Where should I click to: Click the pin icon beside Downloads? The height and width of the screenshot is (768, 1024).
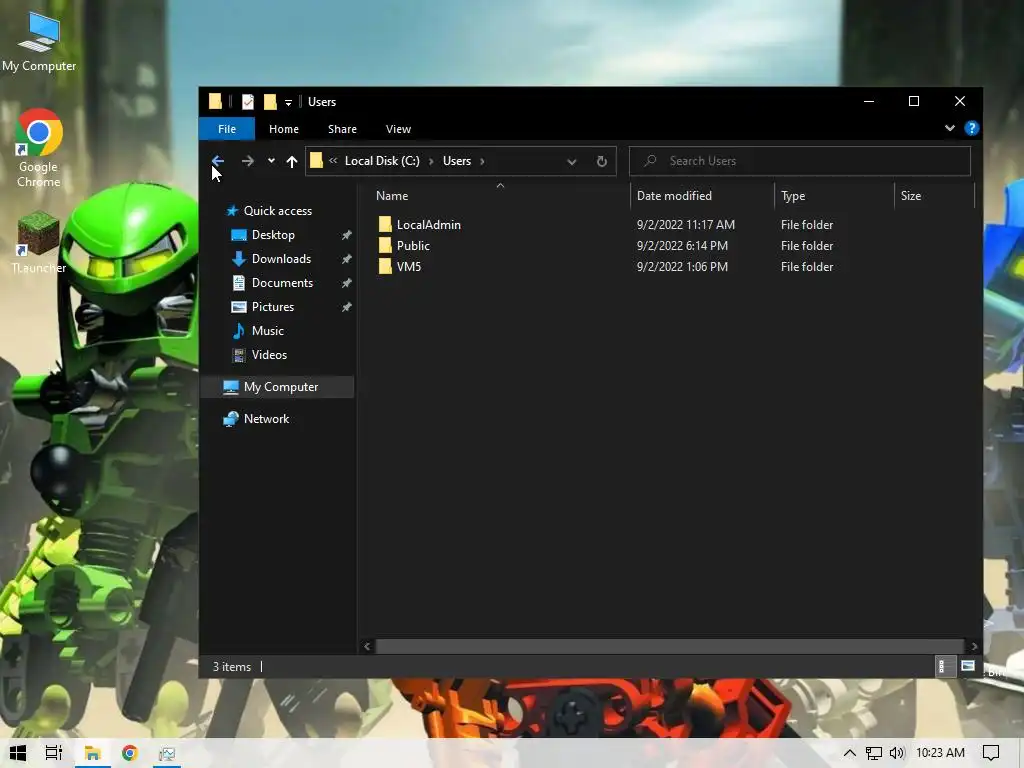pyautogui.click(x=347, y=259)
